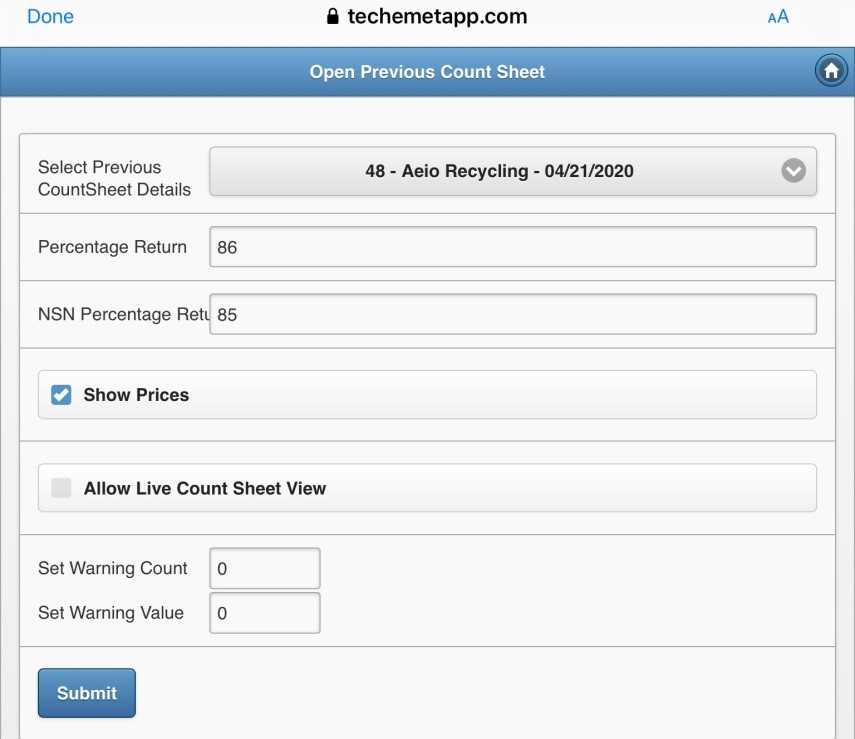The width and height of the screenshot is (855, 739).
Task: Click the 'Open Previous Count Sheet' header title
Action: tap(427, 72)
